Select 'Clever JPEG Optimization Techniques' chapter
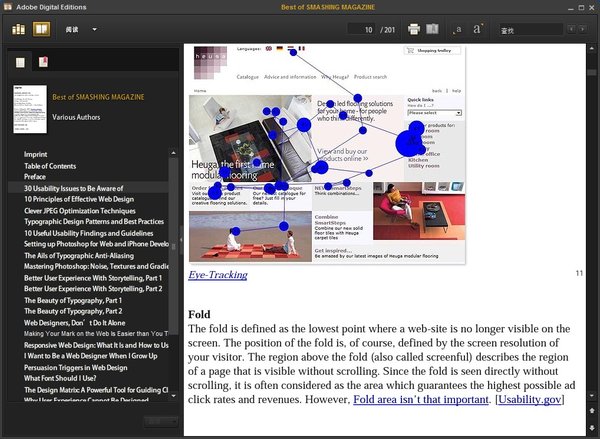This screenshot has height=439, width=600. (x=79, y=211)
